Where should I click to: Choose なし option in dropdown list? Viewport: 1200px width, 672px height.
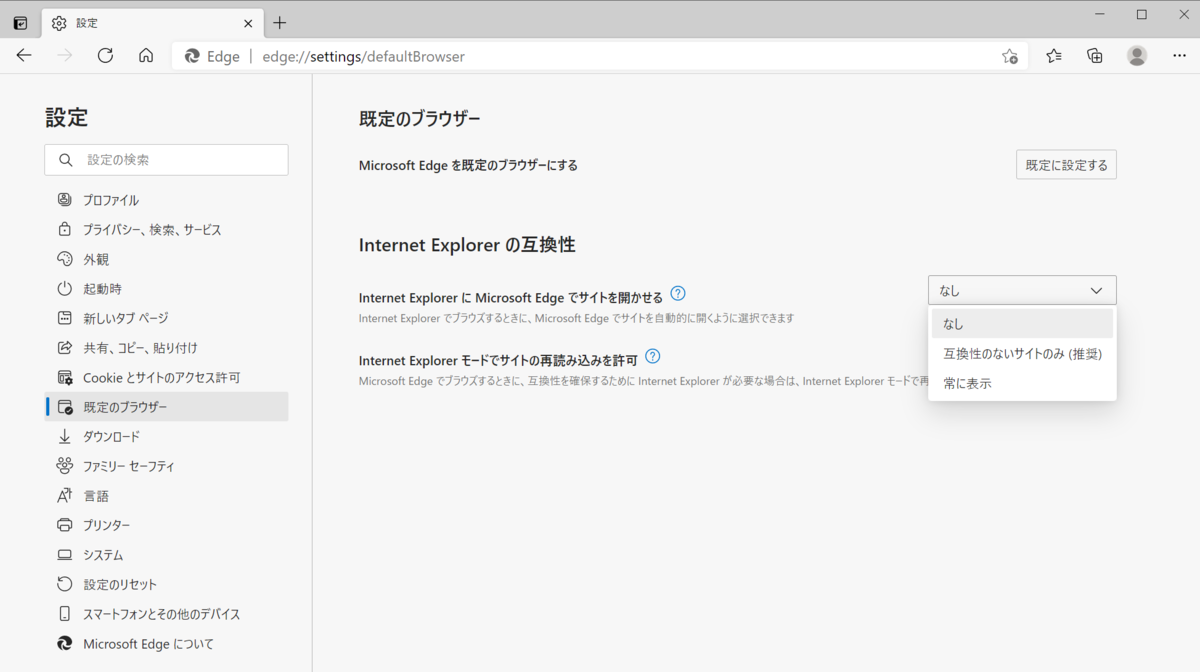(x=1022, y=324)
